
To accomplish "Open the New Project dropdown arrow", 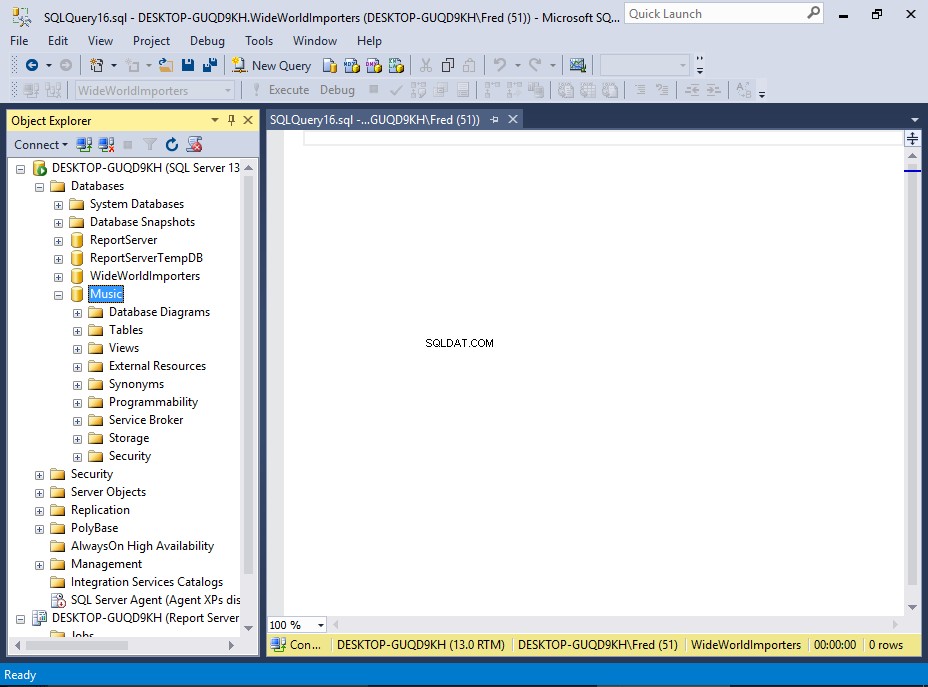I will click(114, 65).
